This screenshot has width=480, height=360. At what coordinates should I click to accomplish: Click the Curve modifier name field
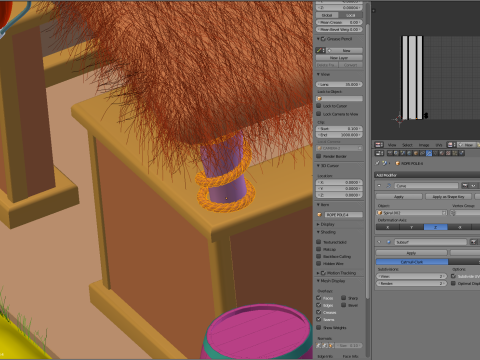tap(426, 186)
